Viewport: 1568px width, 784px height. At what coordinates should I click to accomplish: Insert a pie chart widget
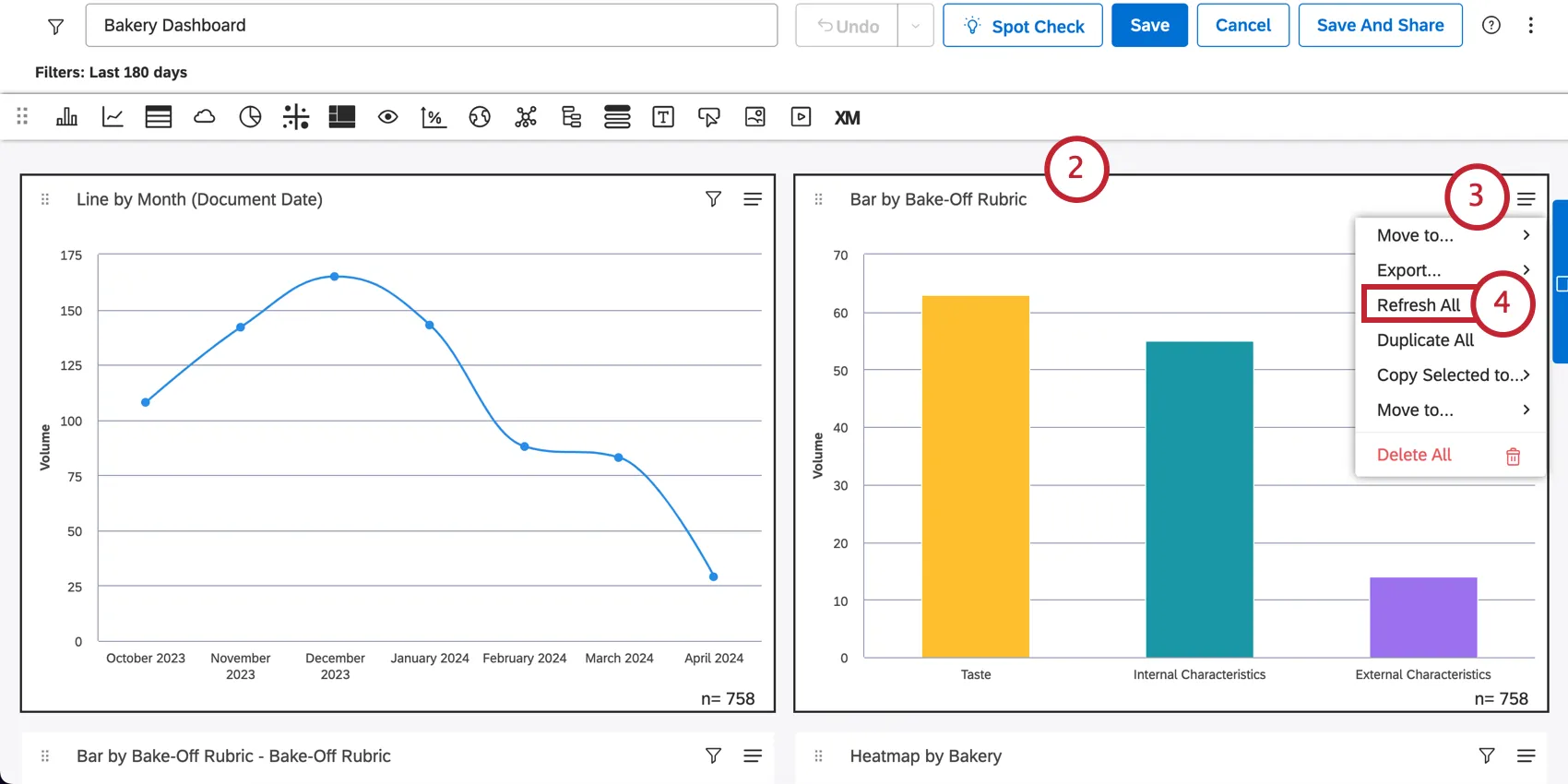(250, 117)
